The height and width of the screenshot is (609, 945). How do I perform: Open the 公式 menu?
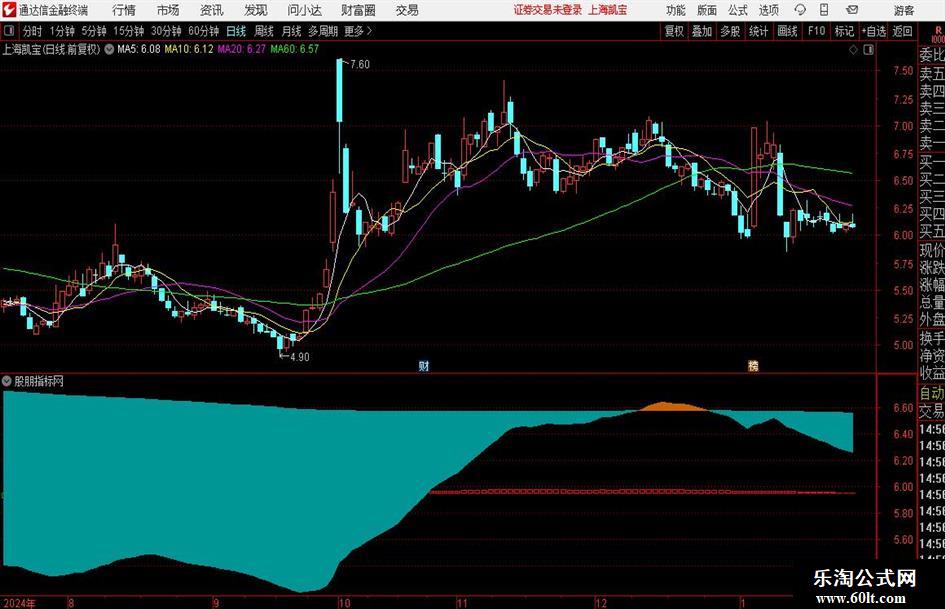click(738, 10)
